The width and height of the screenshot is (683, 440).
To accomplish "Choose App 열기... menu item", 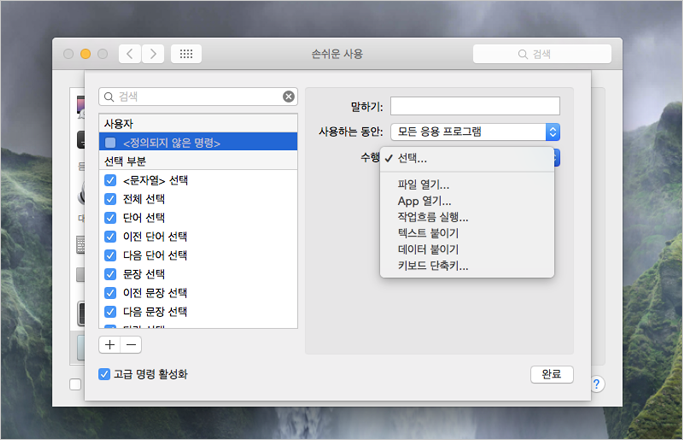I will pos(467,201).
